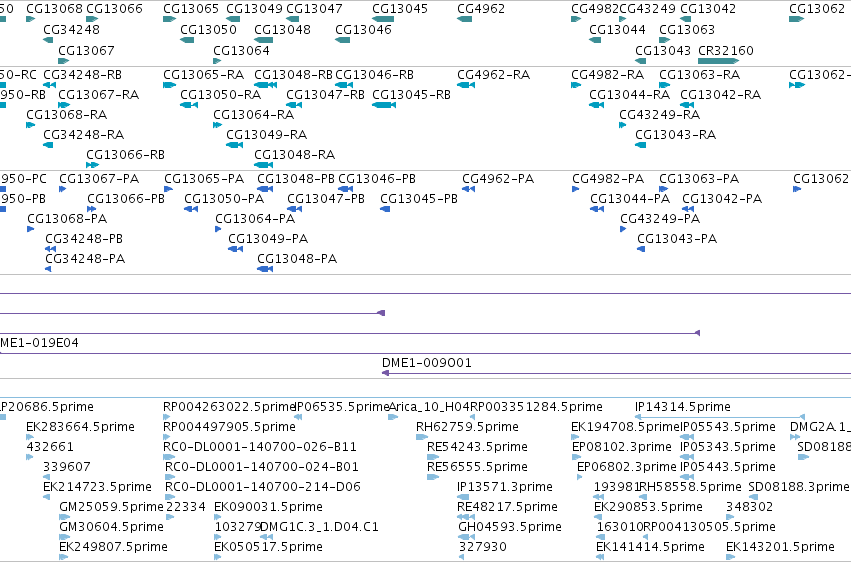The height and width of the screenshot is (562, 851).
Task: Open protein CG13042-PA
Action: (x=722, y=199)
